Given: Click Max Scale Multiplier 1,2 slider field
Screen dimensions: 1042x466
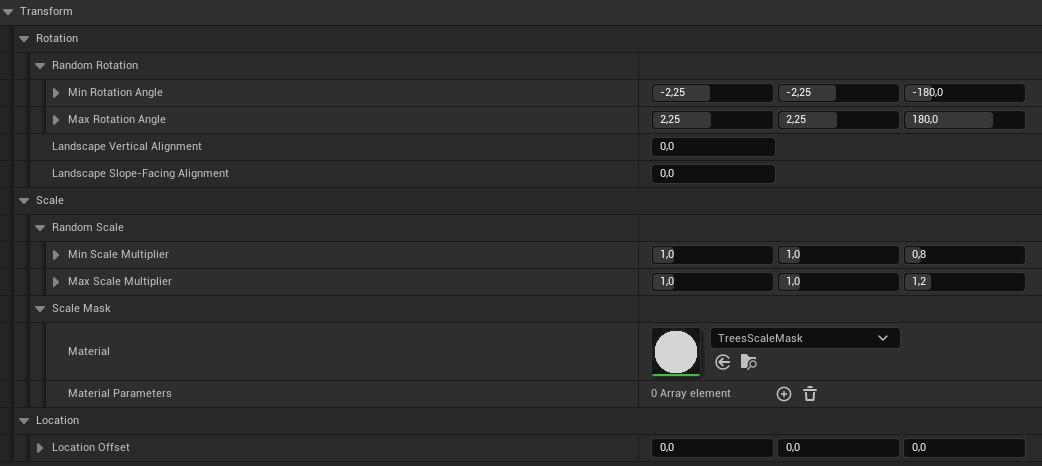Looking at the screenshot, I should 964,281.
